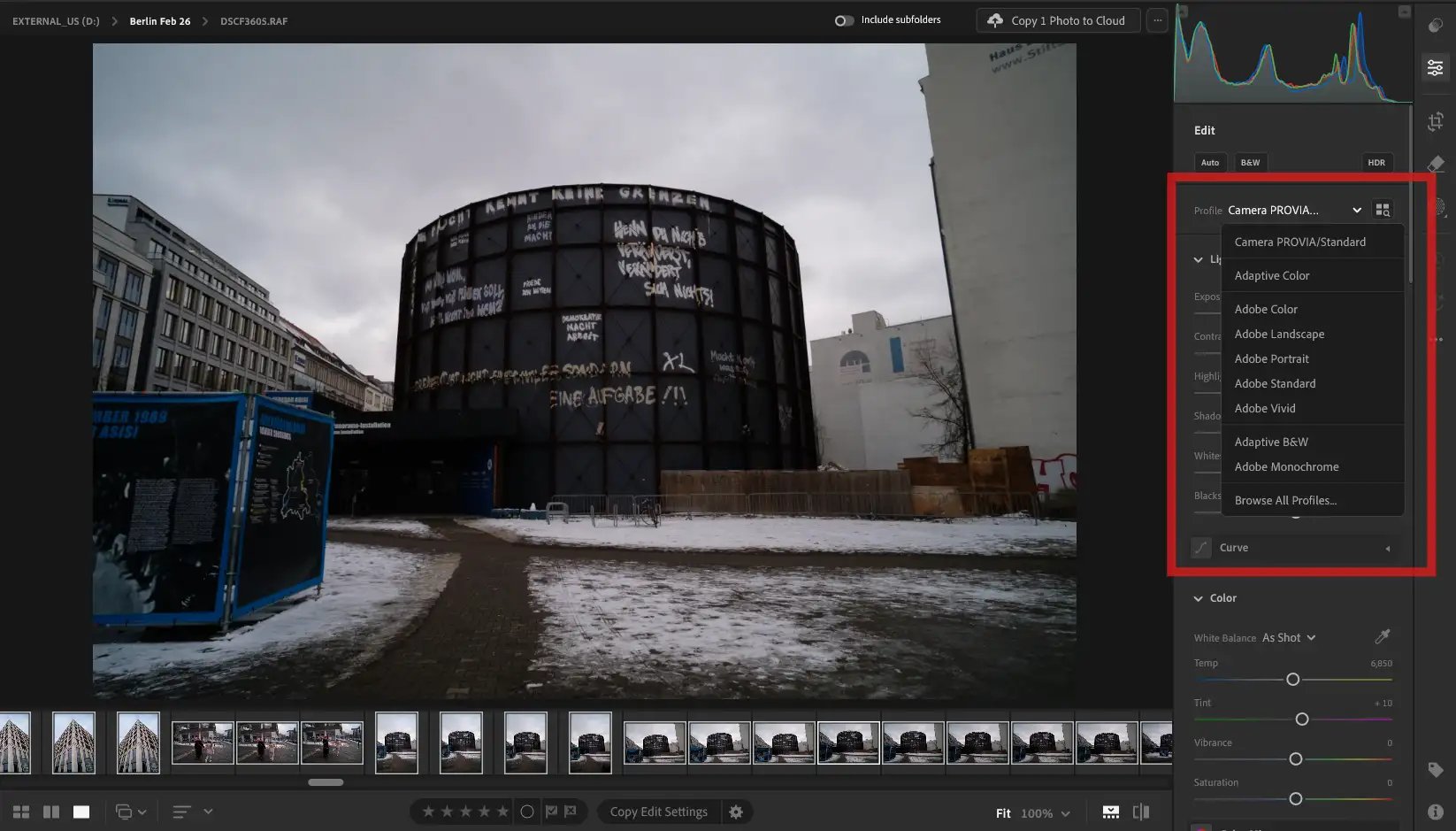This screenshot has width=1456, height=831.
Task: Open the stacking options dropdown
Action: tap(131, 812)
